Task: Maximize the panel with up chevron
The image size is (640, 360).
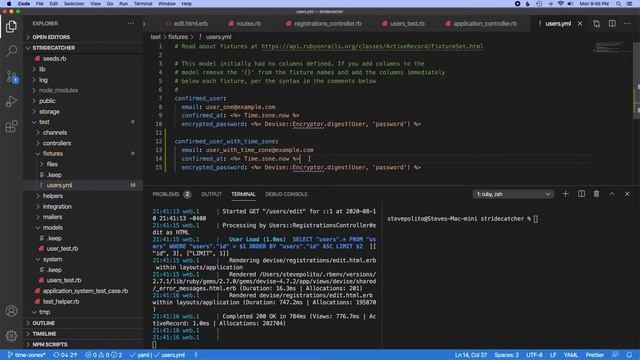Action: (612, 194)
